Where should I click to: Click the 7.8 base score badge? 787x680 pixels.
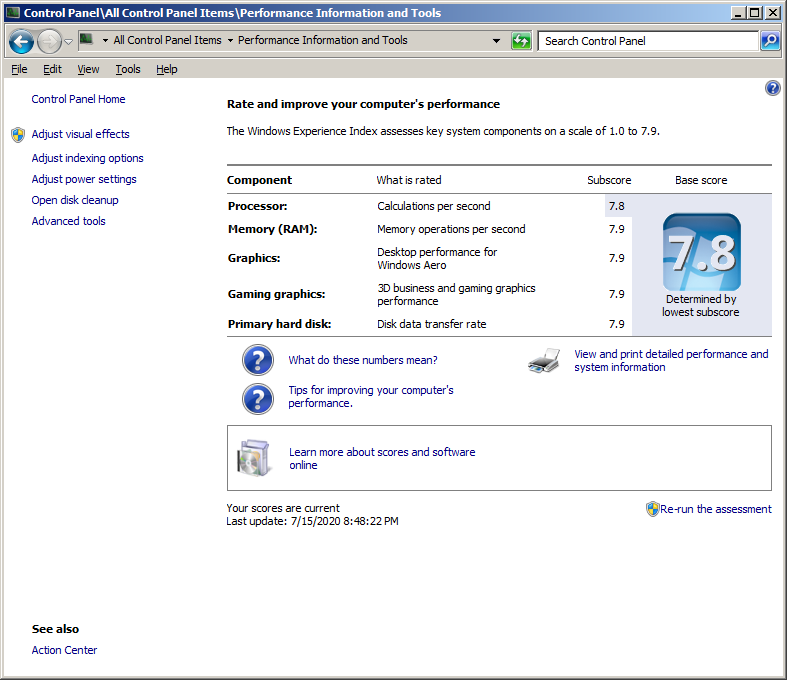coord(702,252)
